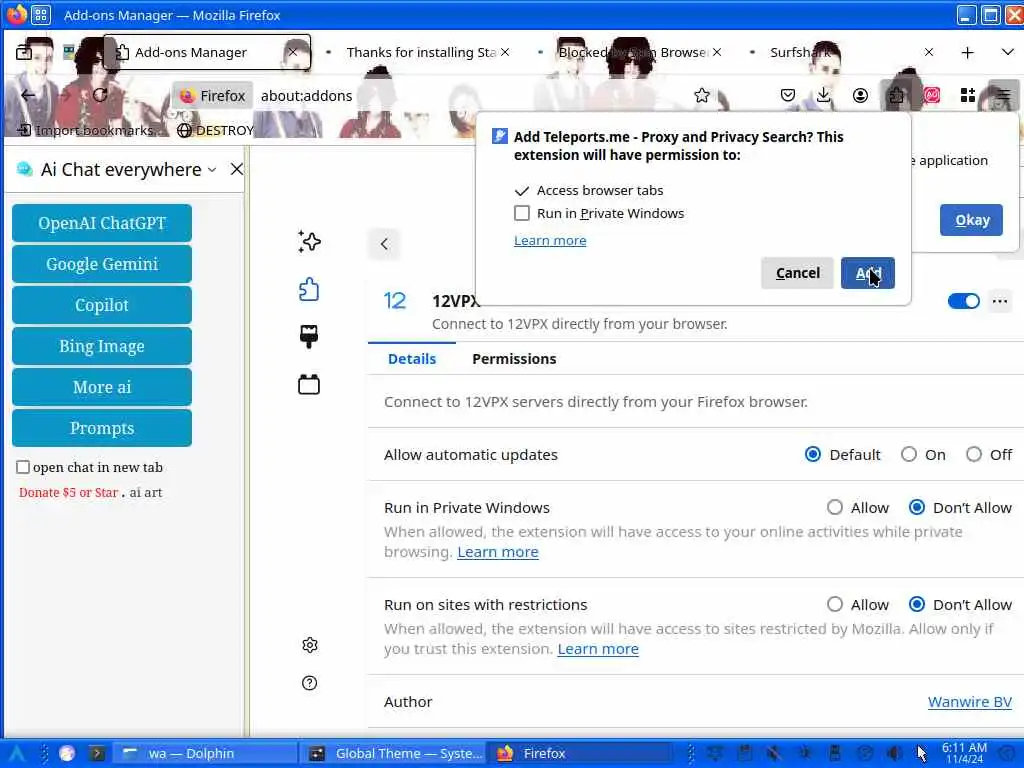Select Allow for sites with restrictions
The image size is (1024, 768).
point(835,605)
